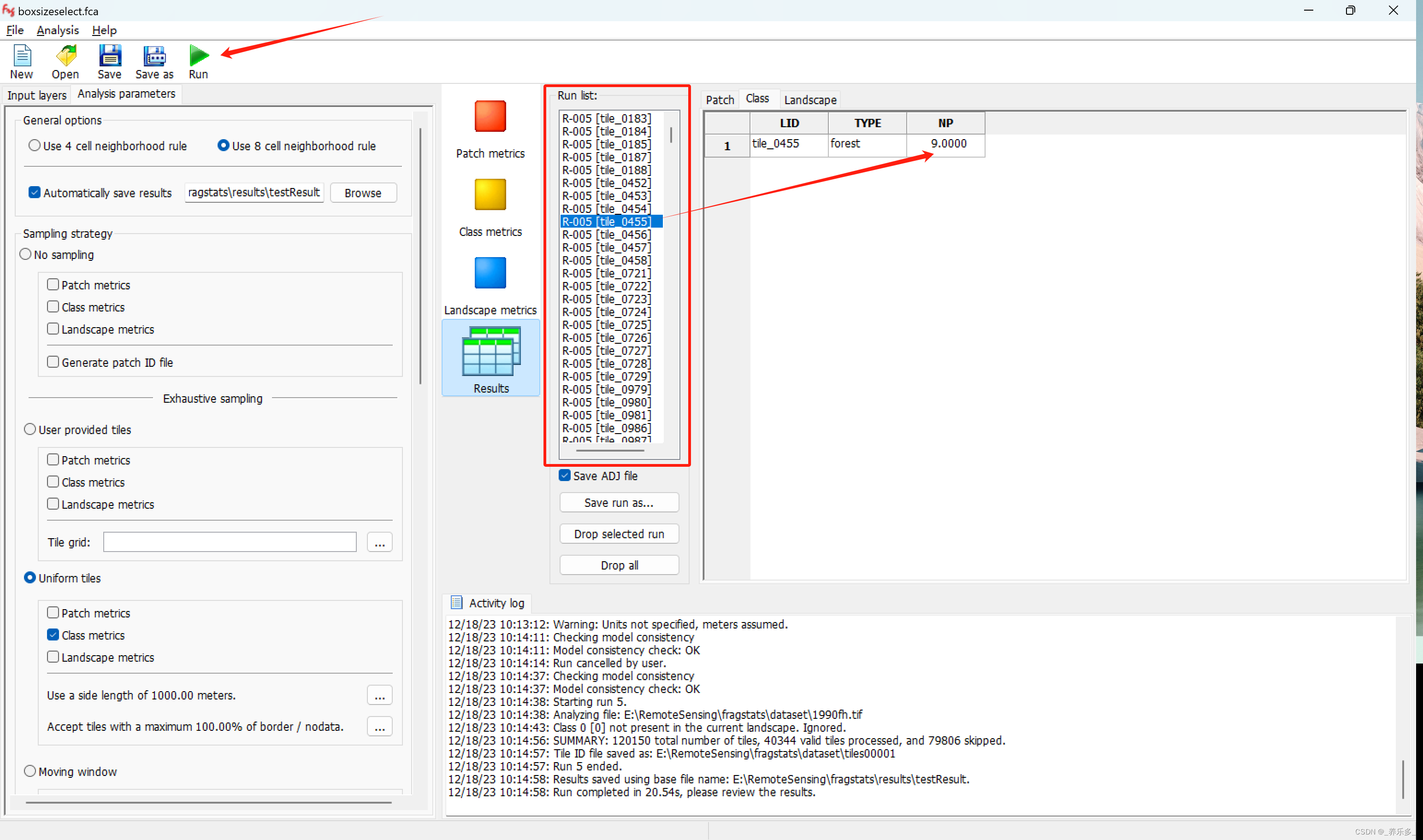Screen dimensions: 1423x840
Task: Click the tile grid input field
Action: (x=230, y=541)
